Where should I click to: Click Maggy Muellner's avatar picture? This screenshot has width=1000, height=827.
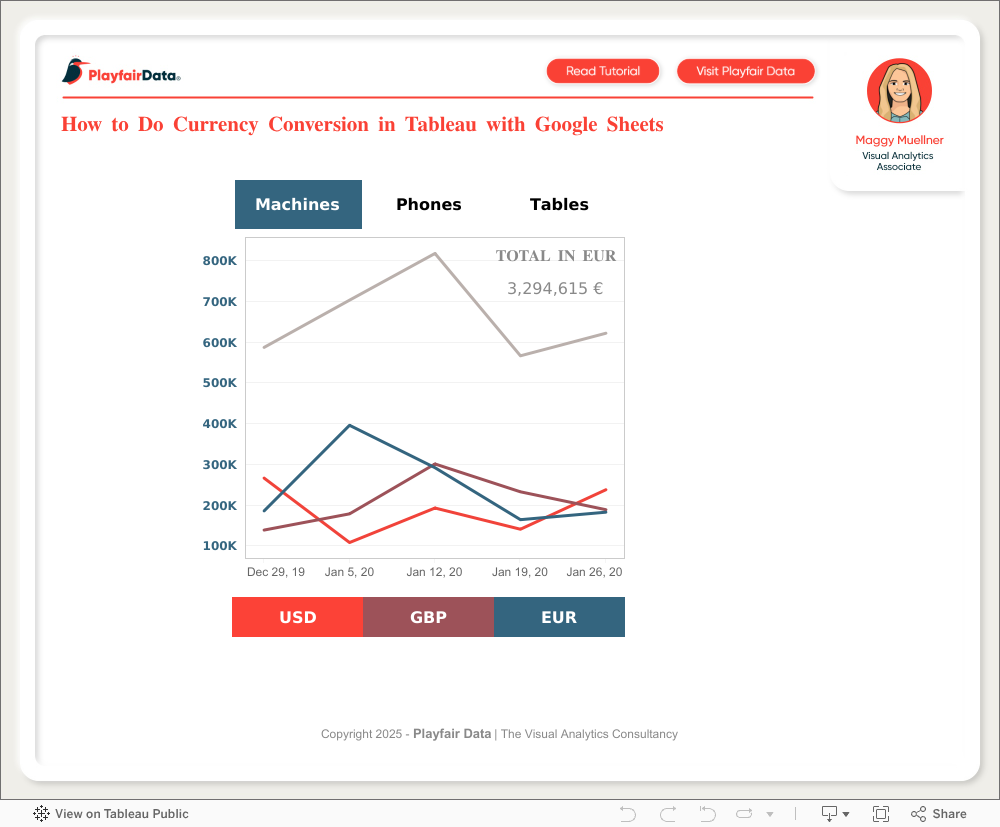coord(899,91)
